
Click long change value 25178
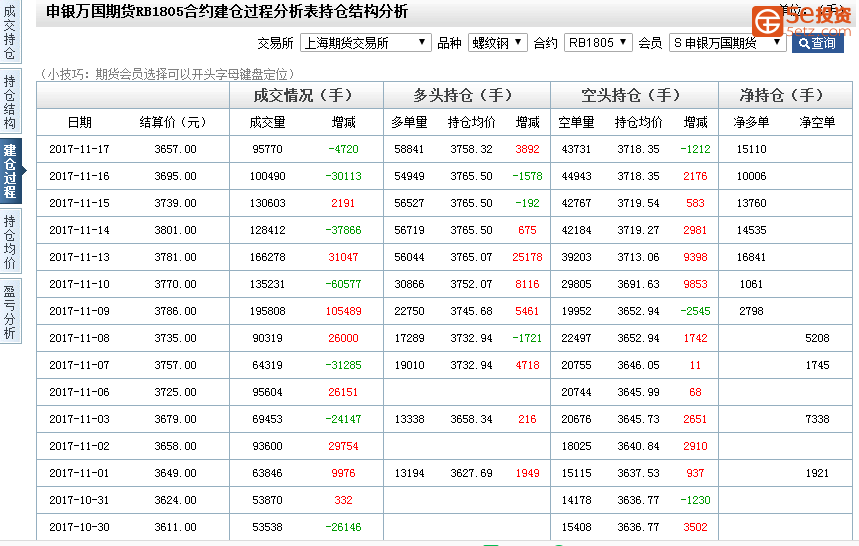click(527, 257)
